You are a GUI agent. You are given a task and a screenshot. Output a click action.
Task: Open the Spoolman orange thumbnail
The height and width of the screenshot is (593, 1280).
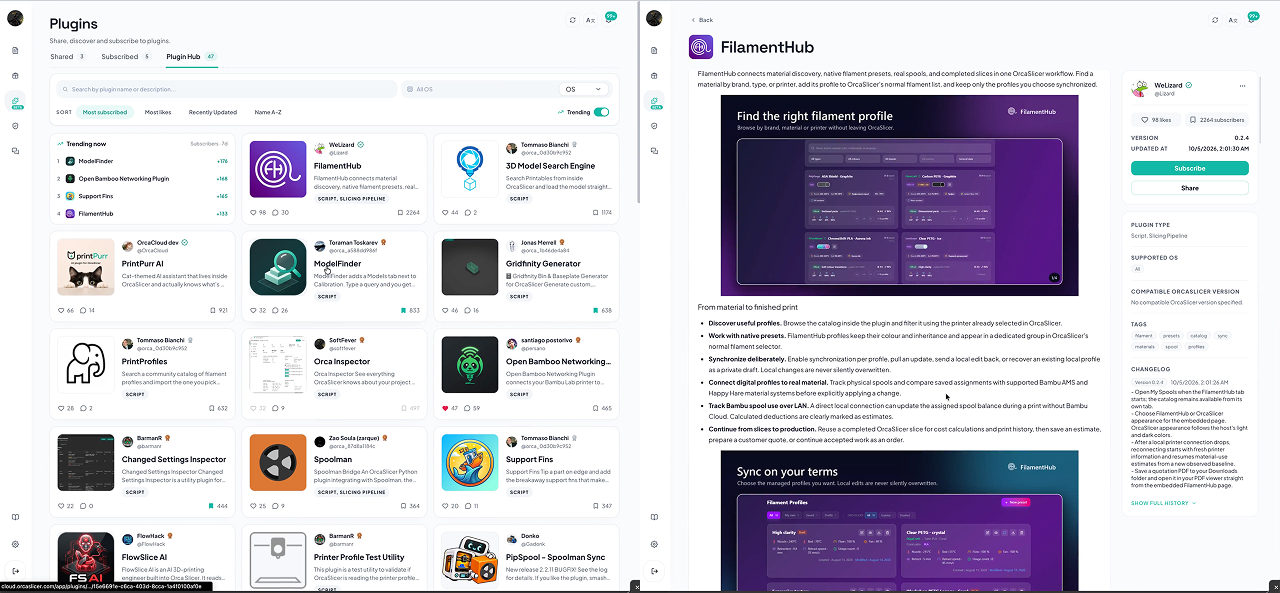tap(278, 463)
